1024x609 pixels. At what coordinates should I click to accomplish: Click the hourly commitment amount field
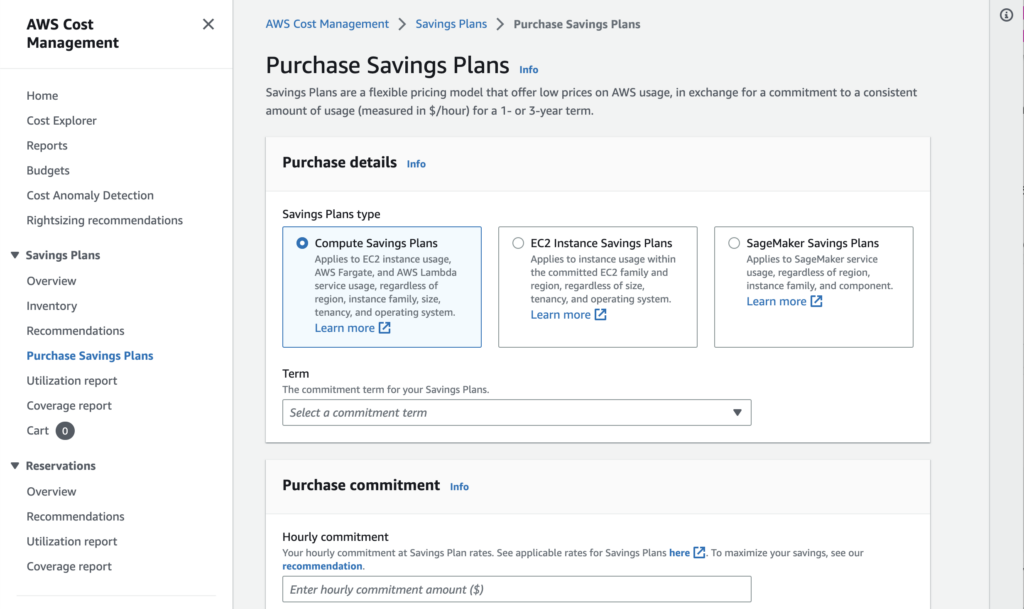pyautogui.click(x=517, y=589)
